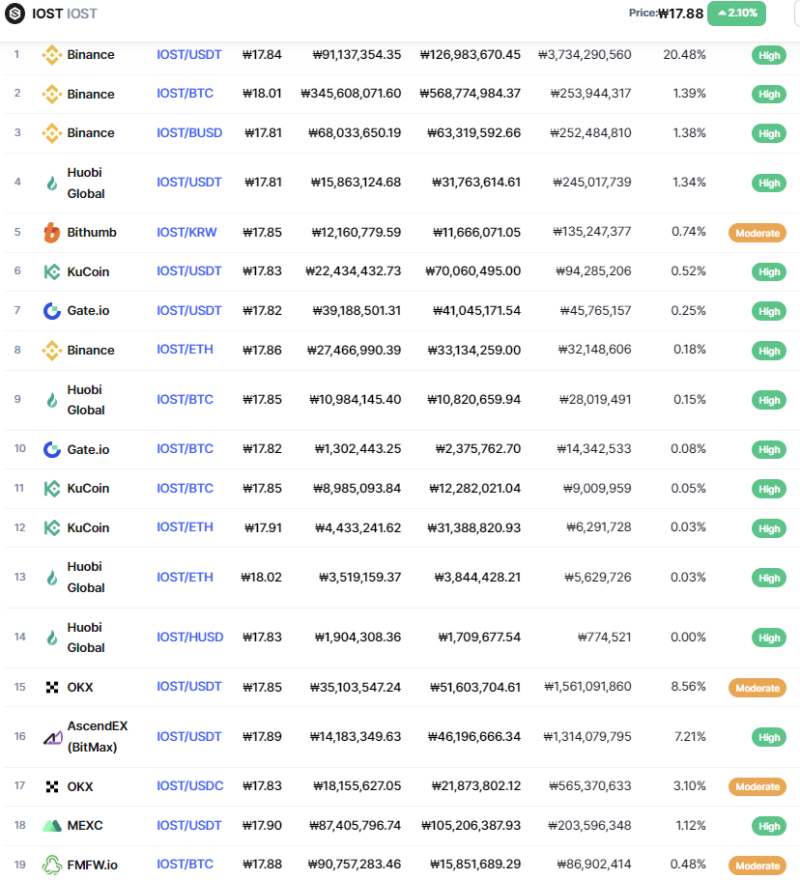Click the ₩18.02 price in Huobi row
The width and height of the screenshot is (800, 880).
pyautogui.click(x=261, y=577)
